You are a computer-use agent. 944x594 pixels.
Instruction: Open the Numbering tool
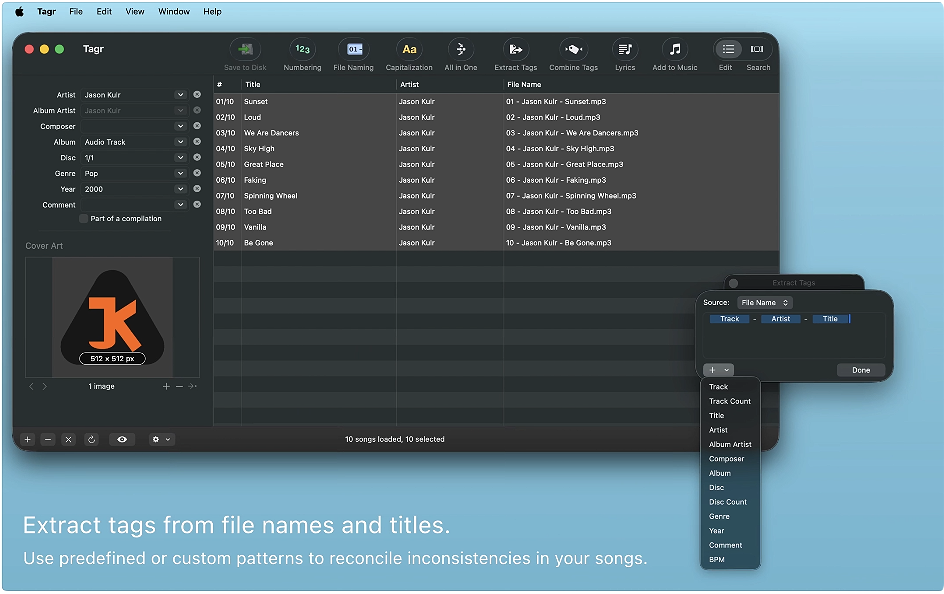302,49
